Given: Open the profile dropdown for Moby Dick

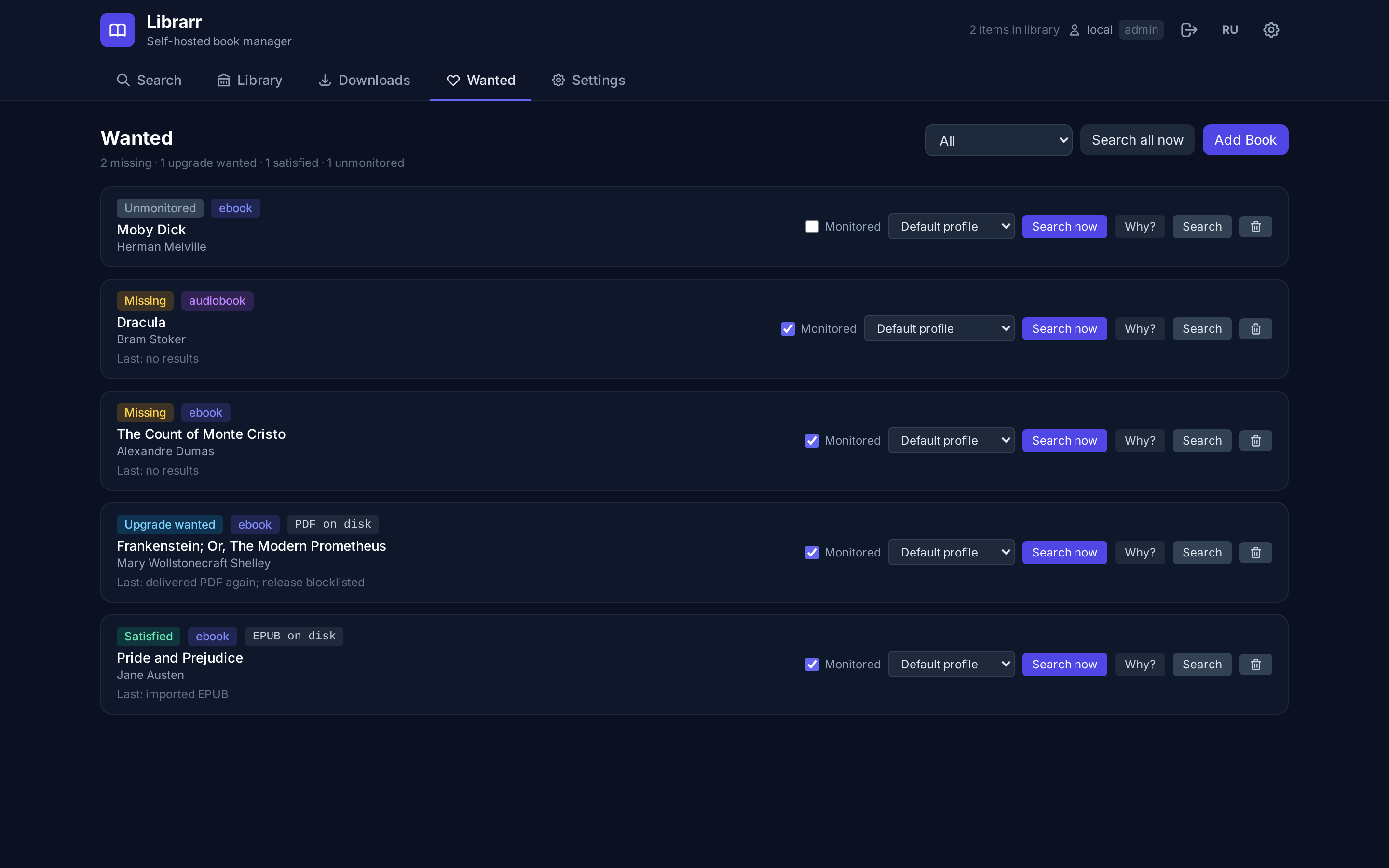Looking at the screenshot, I should click(x=951, y=227).
